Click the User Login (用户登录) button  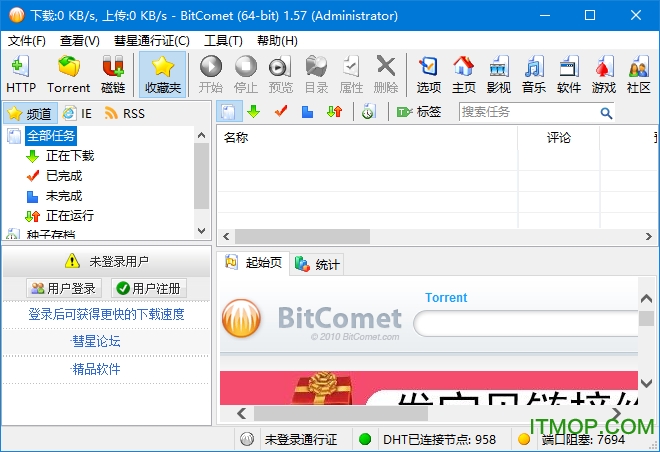pyautogui.click(x=64, y=288)
